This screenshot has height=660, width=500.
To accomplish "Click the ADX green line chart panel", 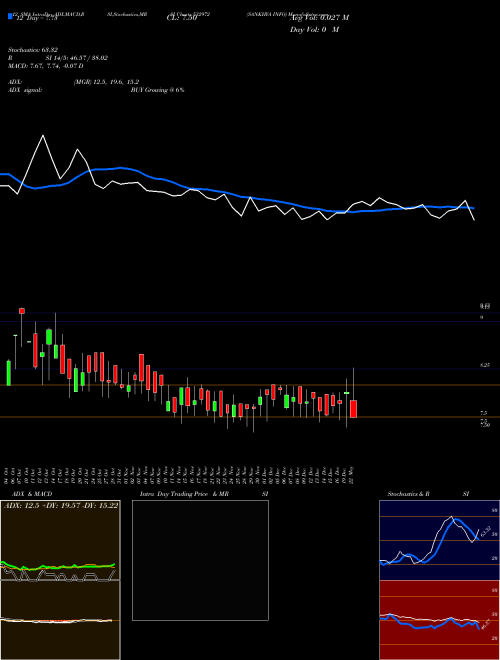I will coord(60,540).
